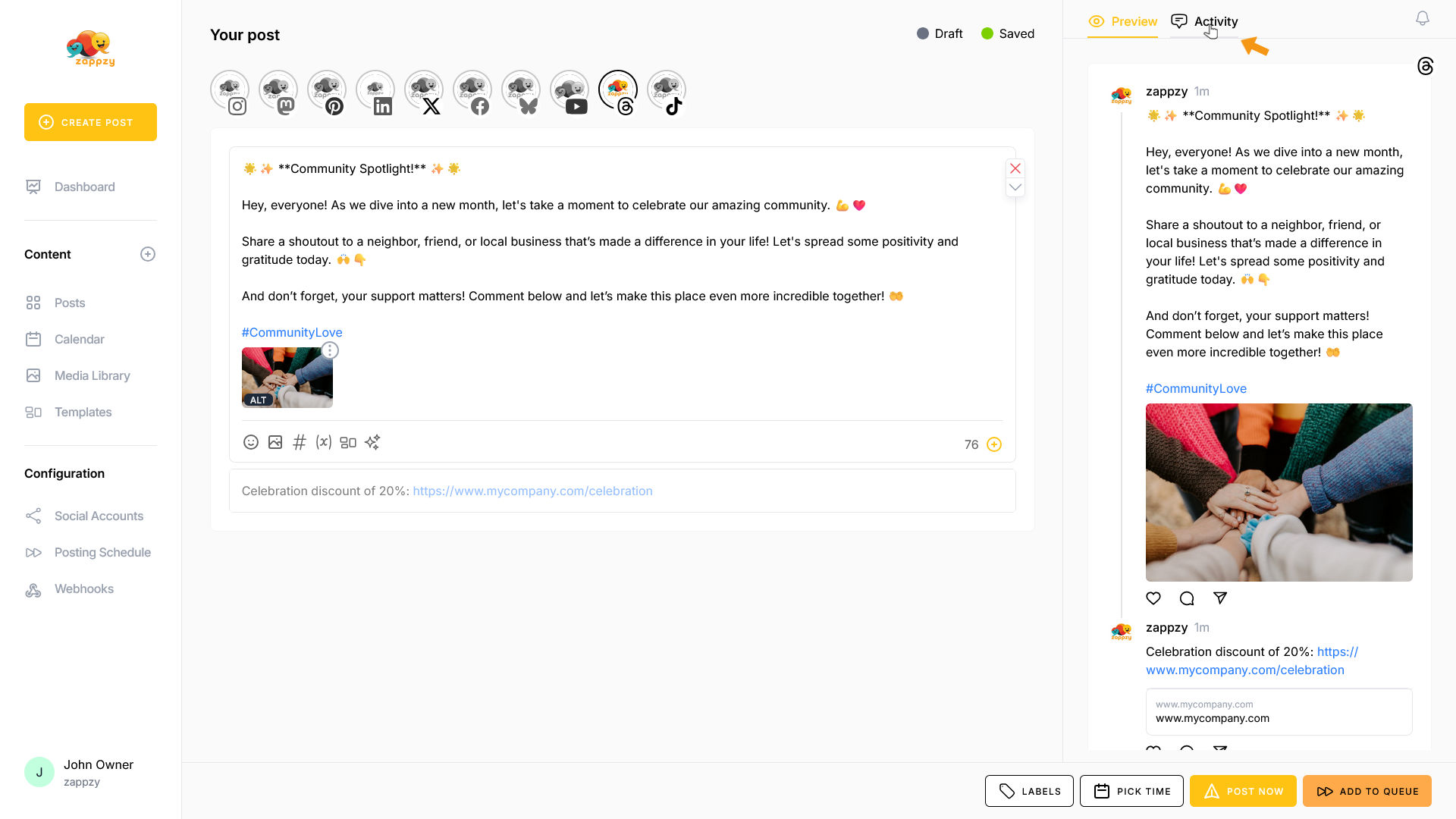Move post down with chevron arrow

coord(1015,187)
